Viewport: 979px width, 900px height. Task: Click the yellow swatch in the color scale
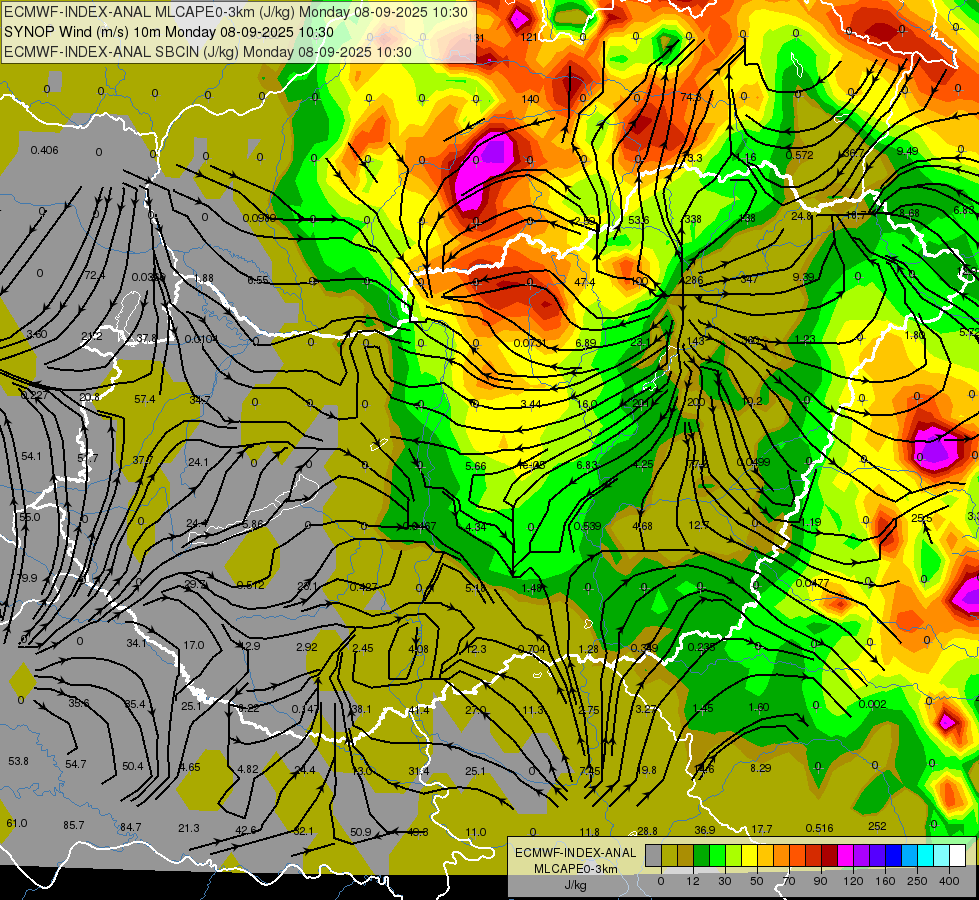749,855
